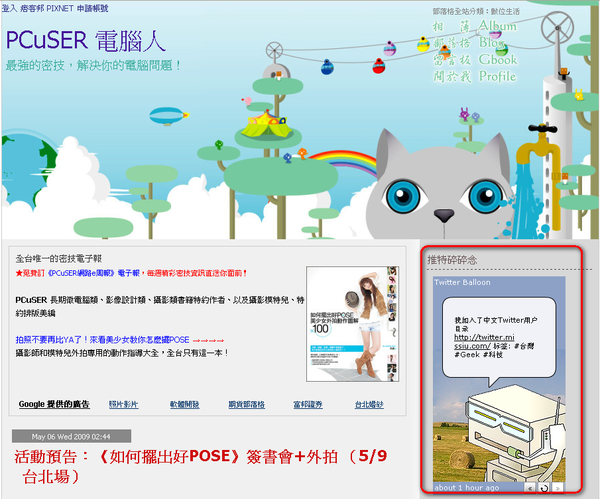The height and width of the screenshot is (499, 600).
Task: Click the 全台唯一的密技電子報 heading
Action: (x=59, y=259)
